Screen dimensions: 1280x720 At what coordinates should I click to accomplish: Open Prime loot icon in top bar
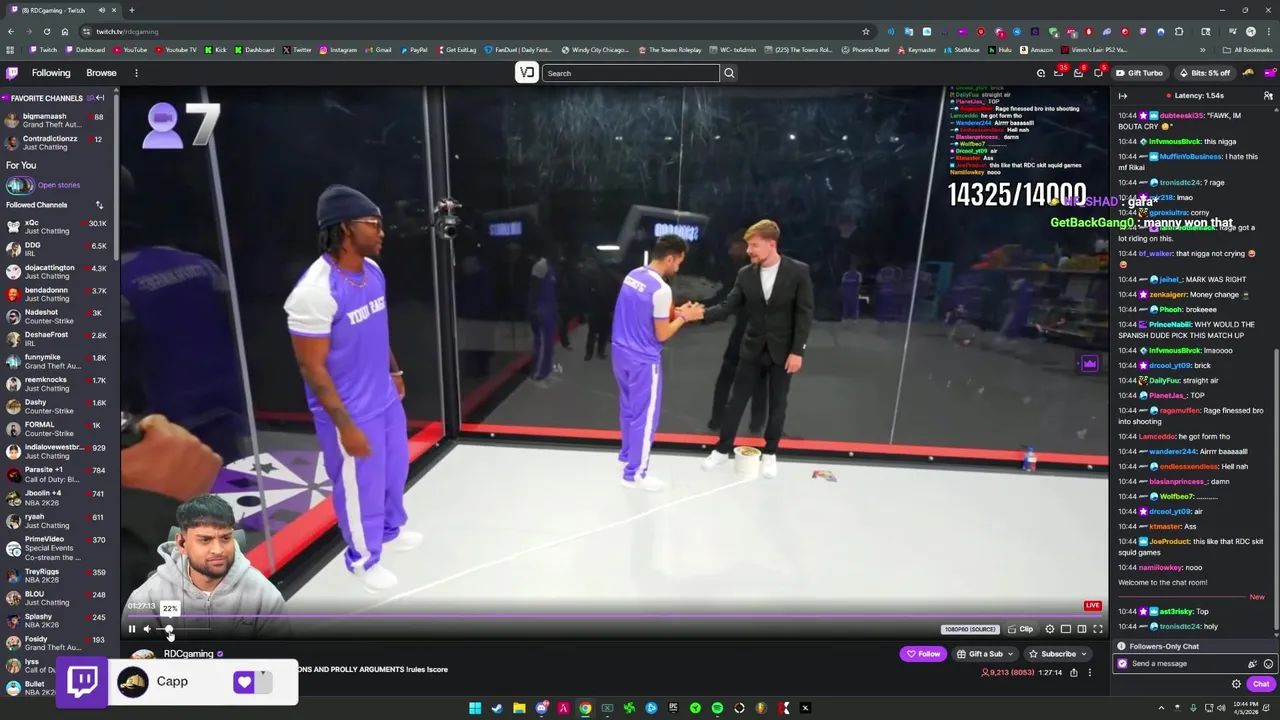(x=1041, y=73)
